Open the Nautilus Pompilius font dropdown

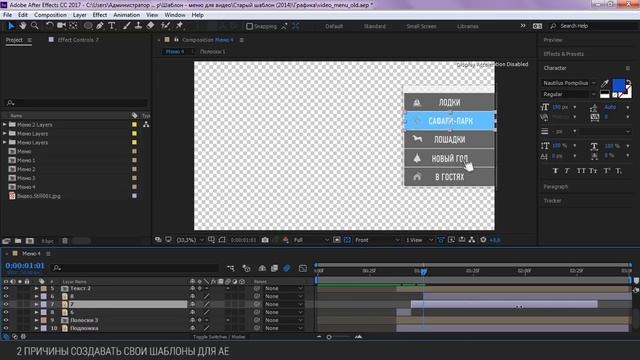[569, 83]
